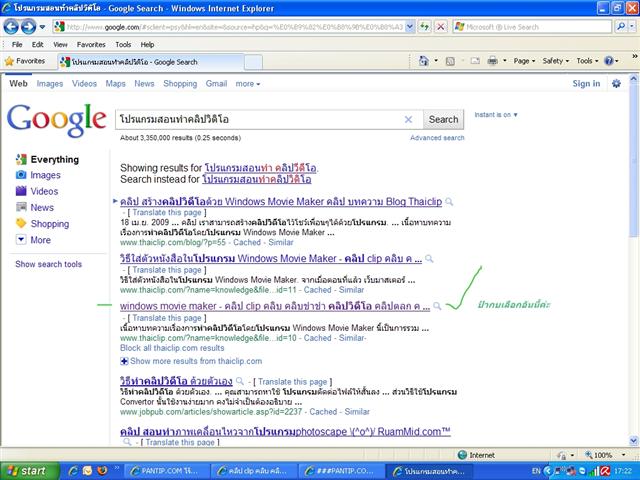Switch to PANTIP.COM taskbar window

point(166,471)
